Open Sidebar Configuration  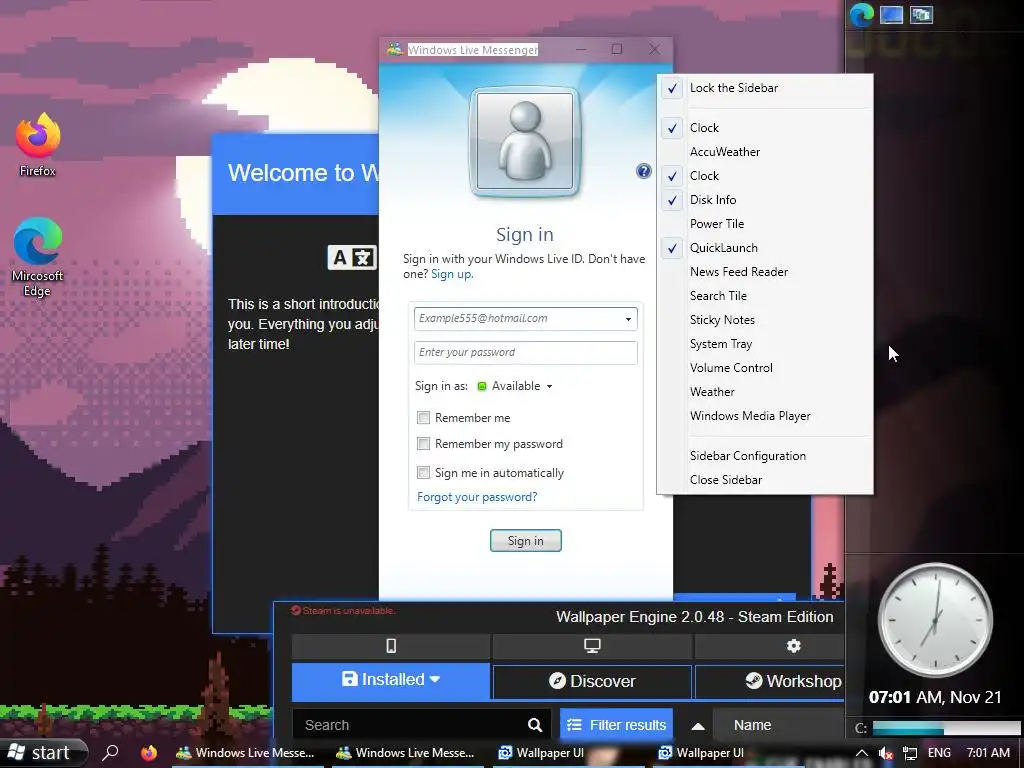(x=765, y=456)
